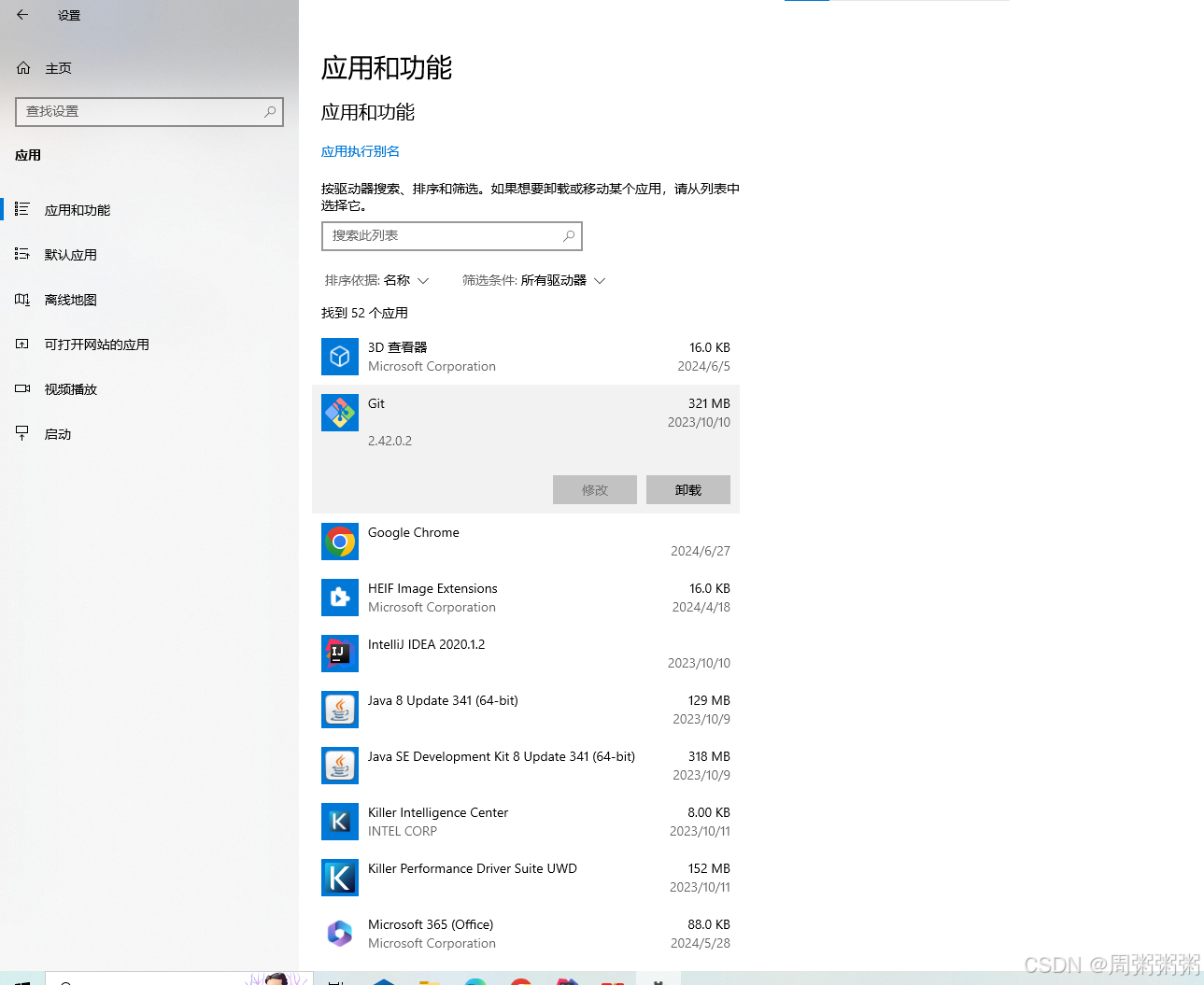This screenshot has width=1204, height=985.
Task: Click the 找到 52 个应用 count text
Action: (364, 313)
